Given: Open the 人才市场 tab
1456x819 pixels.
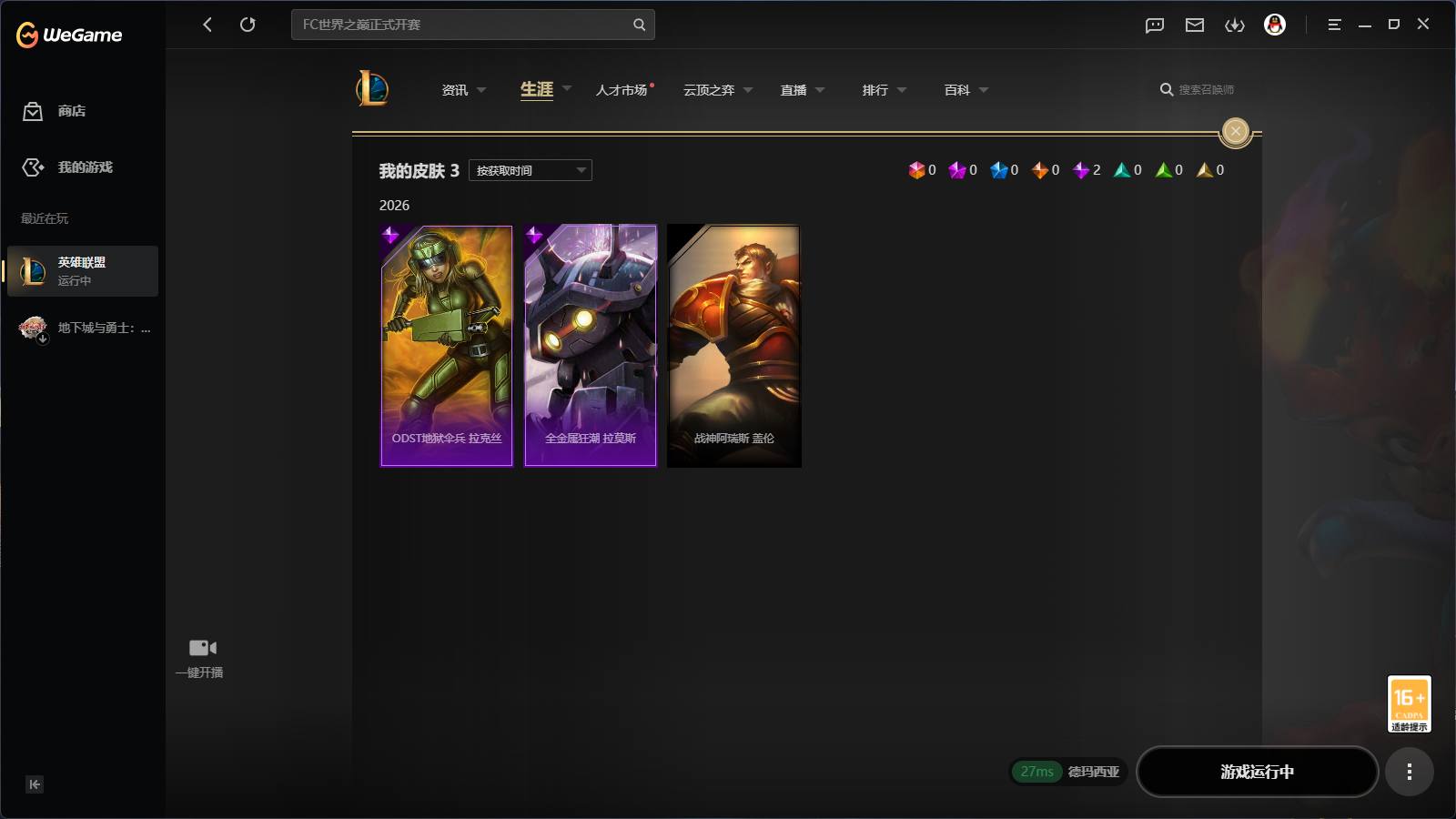Looking at the screenshot, I should point(622,90).
